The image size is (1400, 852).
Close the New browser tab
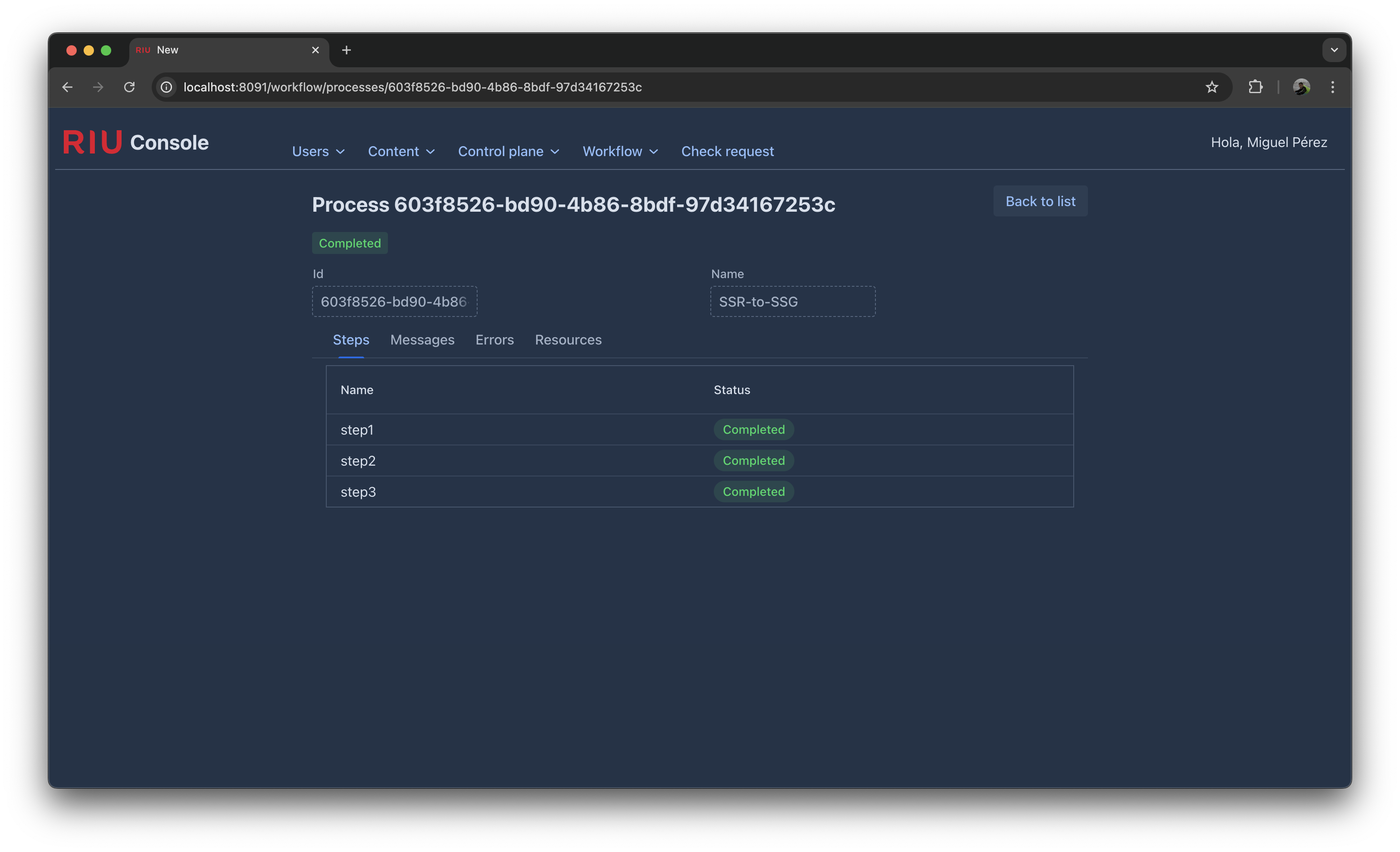[x=316, y=50]
